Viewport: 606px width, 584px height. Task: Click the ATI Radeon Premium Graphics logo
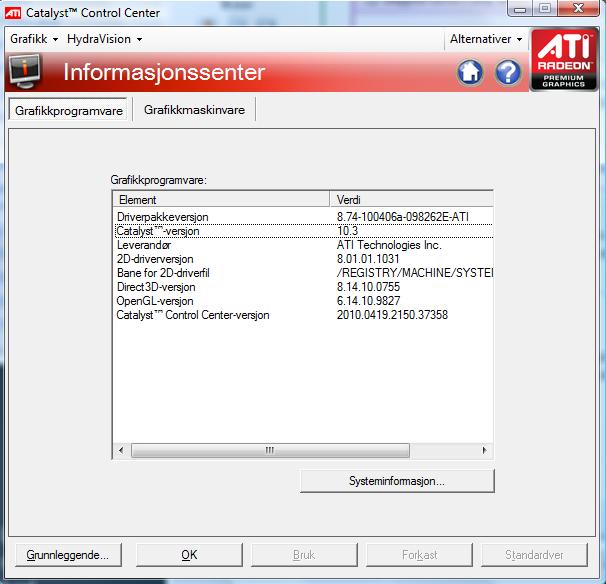tap(563, 60)
